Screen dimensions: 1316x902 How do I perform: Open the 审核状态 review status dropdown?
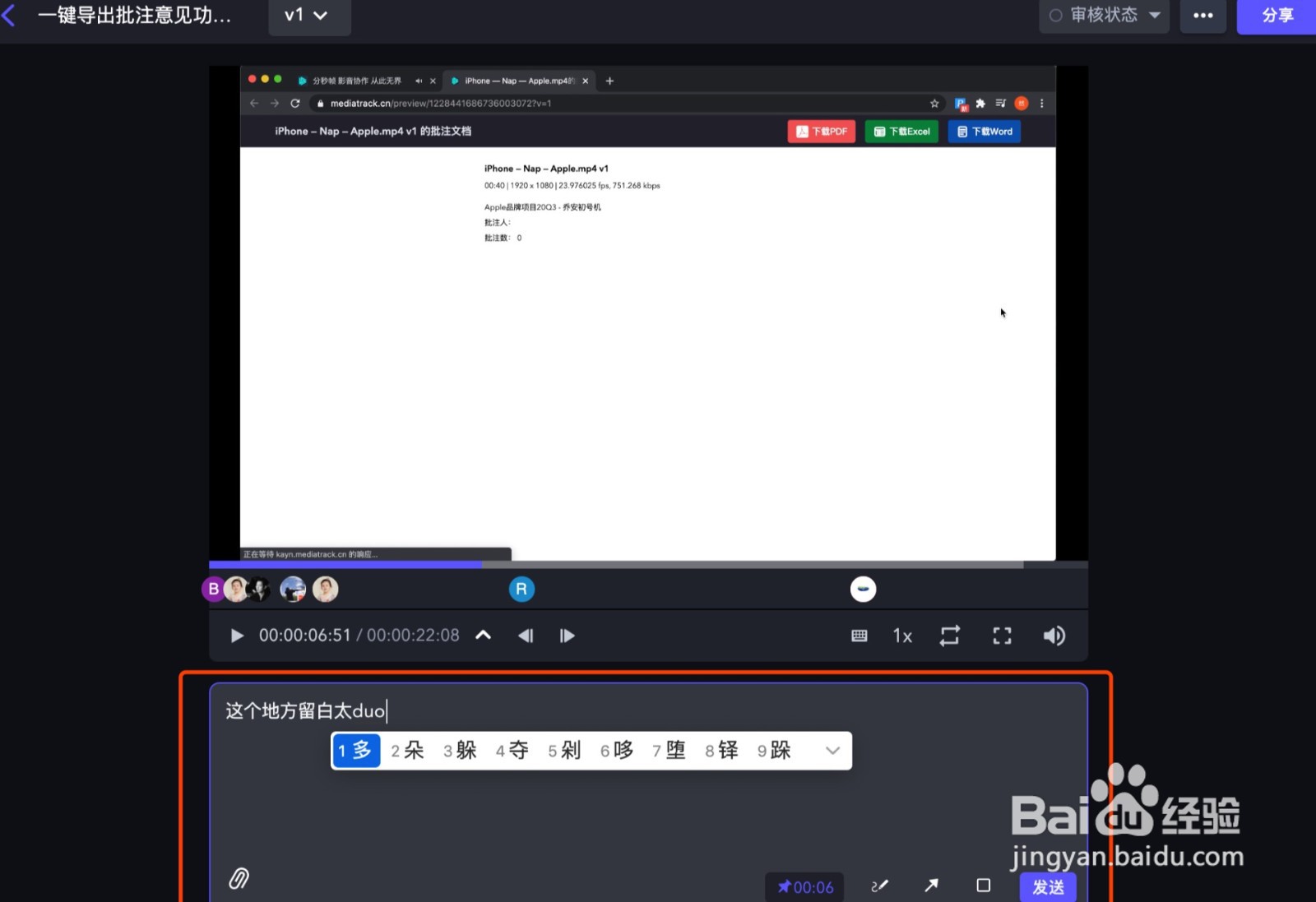click(x=1104, y=15)
